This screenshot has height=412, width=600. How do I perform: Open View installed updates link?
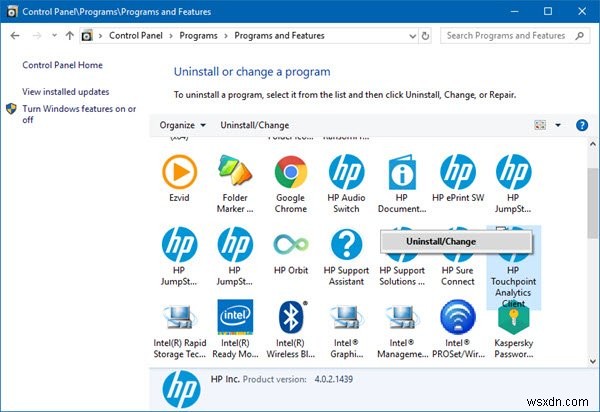pos(65,92)
